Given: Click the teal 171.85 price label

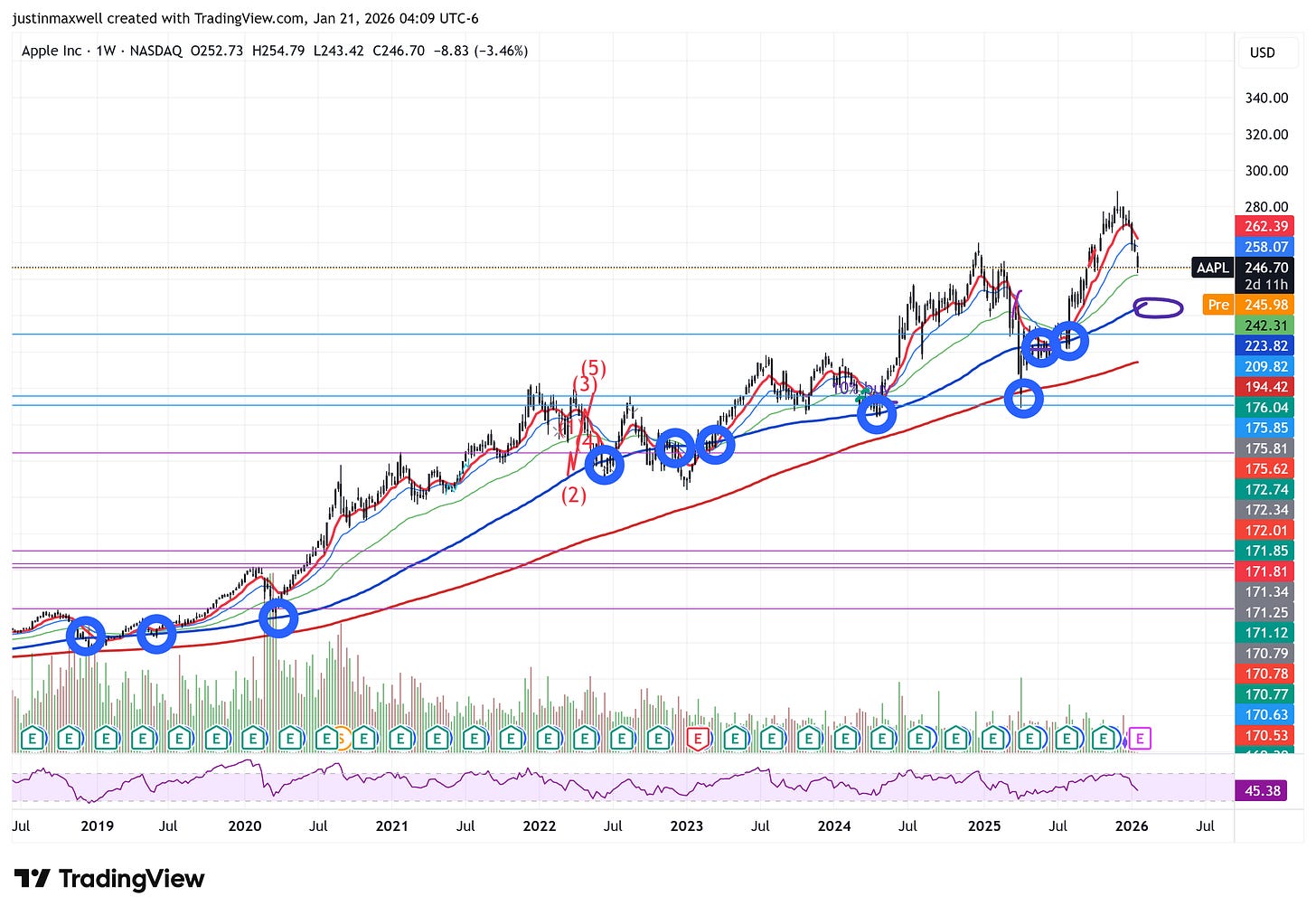Looking at the screenshot, I should [1265, 551].
